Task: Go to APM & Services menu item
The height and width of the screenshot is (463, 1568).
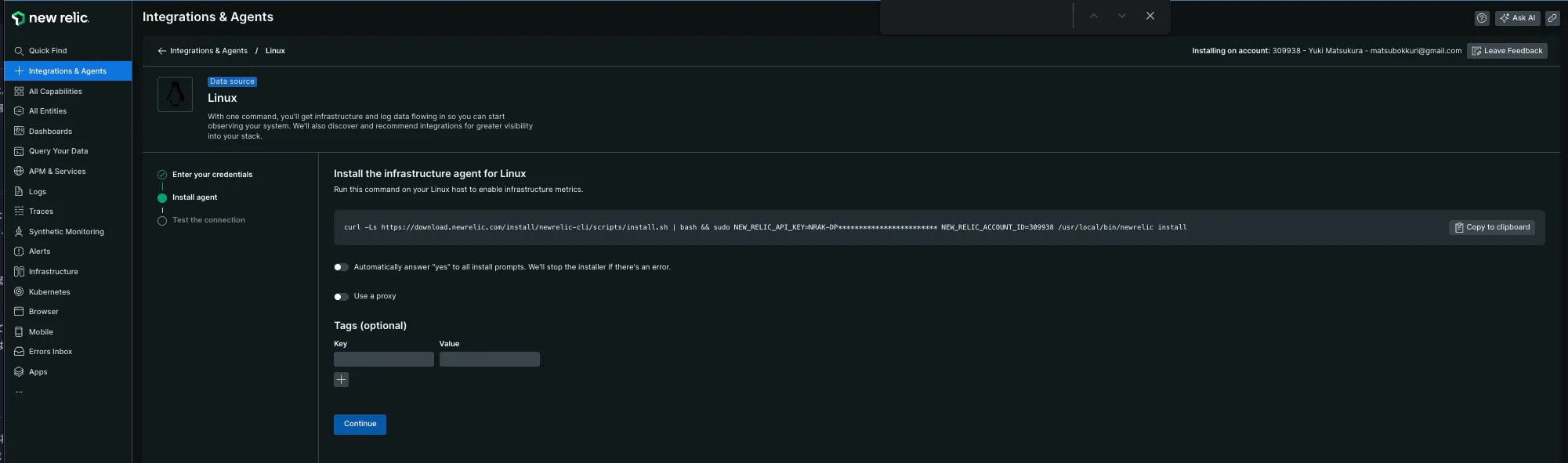Action: click(x=57, y=172)
